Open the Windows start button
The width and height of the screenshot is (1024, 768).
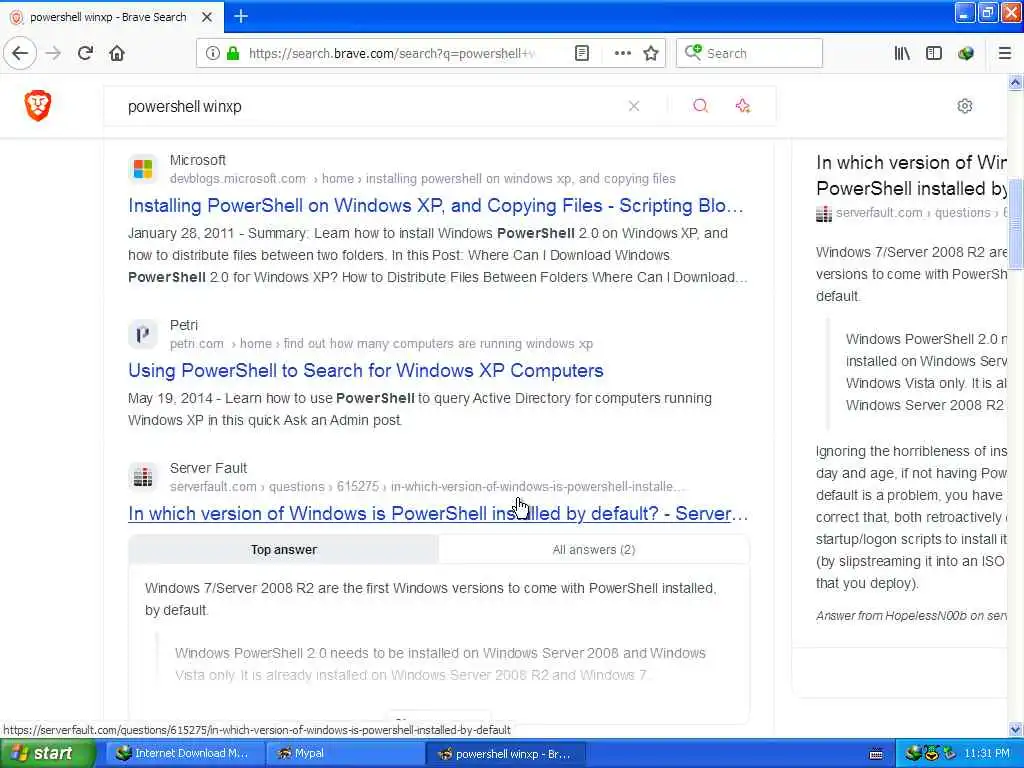(x=47, y=754)
